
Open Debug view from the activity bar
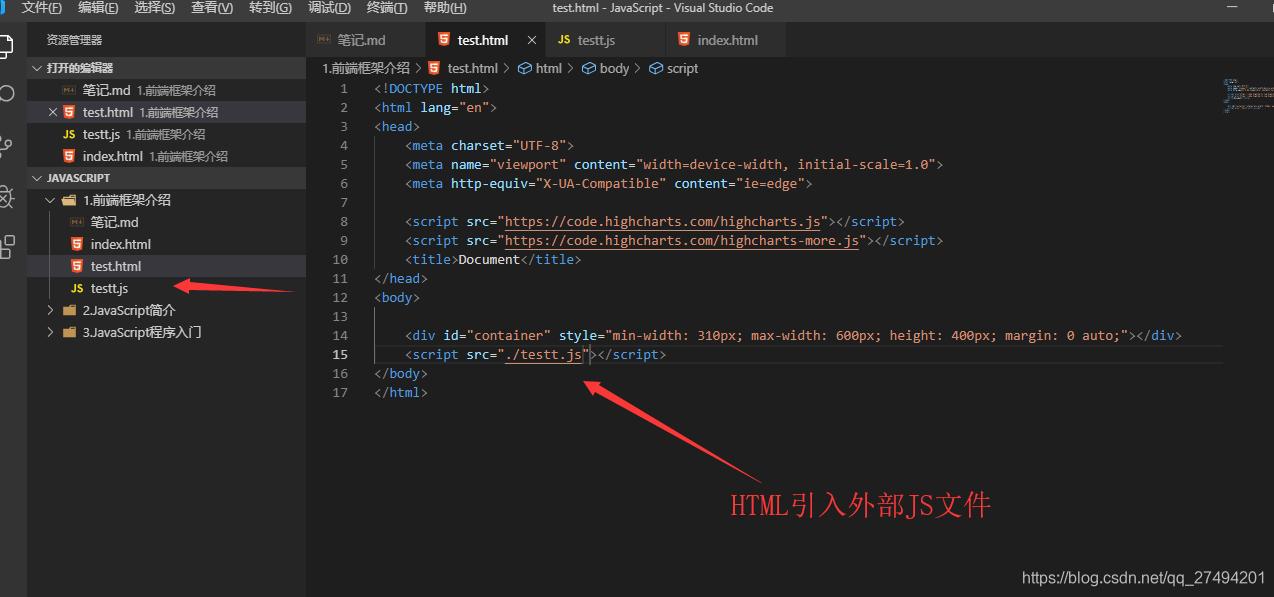coord(6,196)
